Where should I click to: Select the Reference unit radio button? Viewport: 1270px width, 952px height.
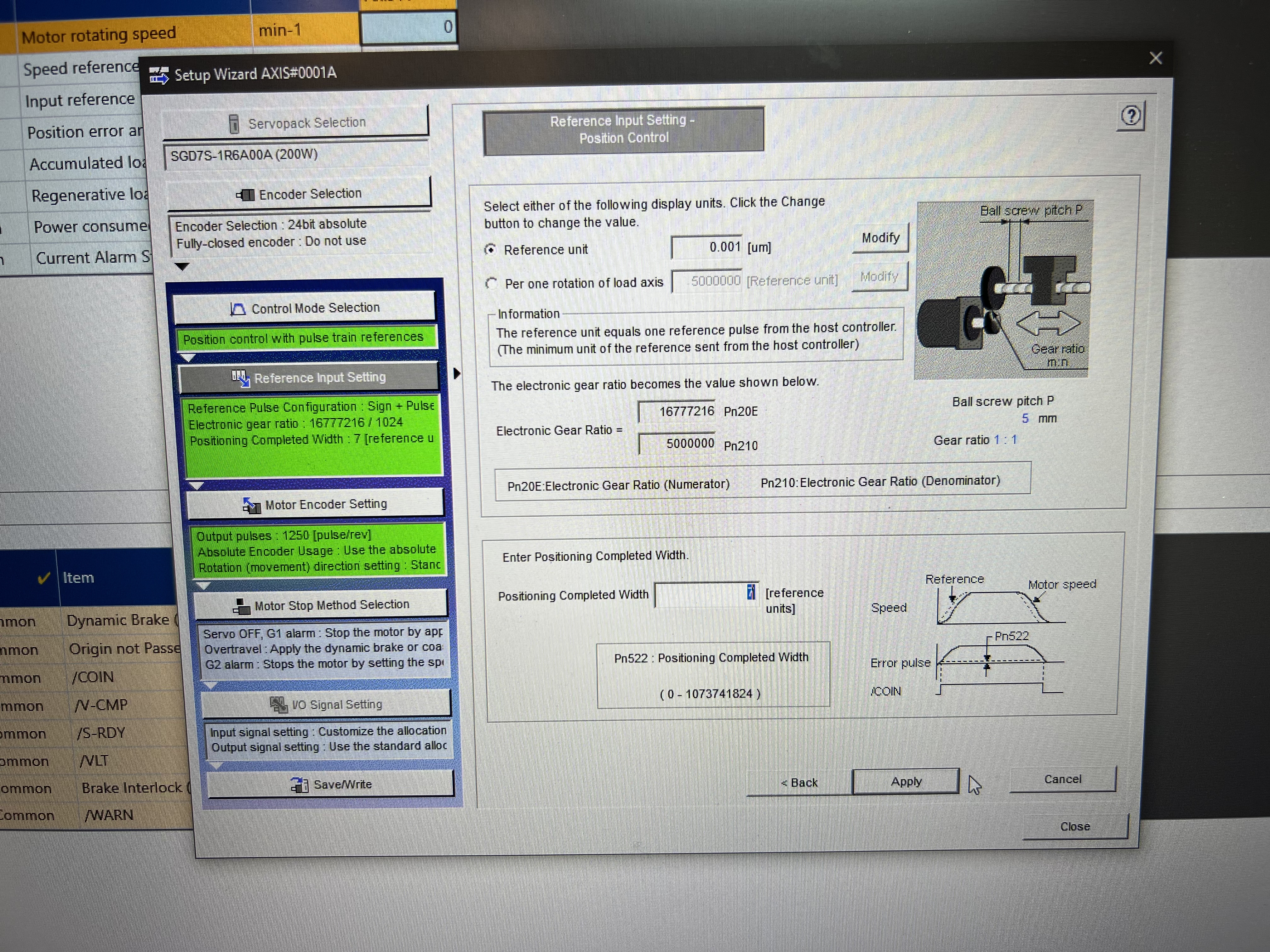point(490,250)
